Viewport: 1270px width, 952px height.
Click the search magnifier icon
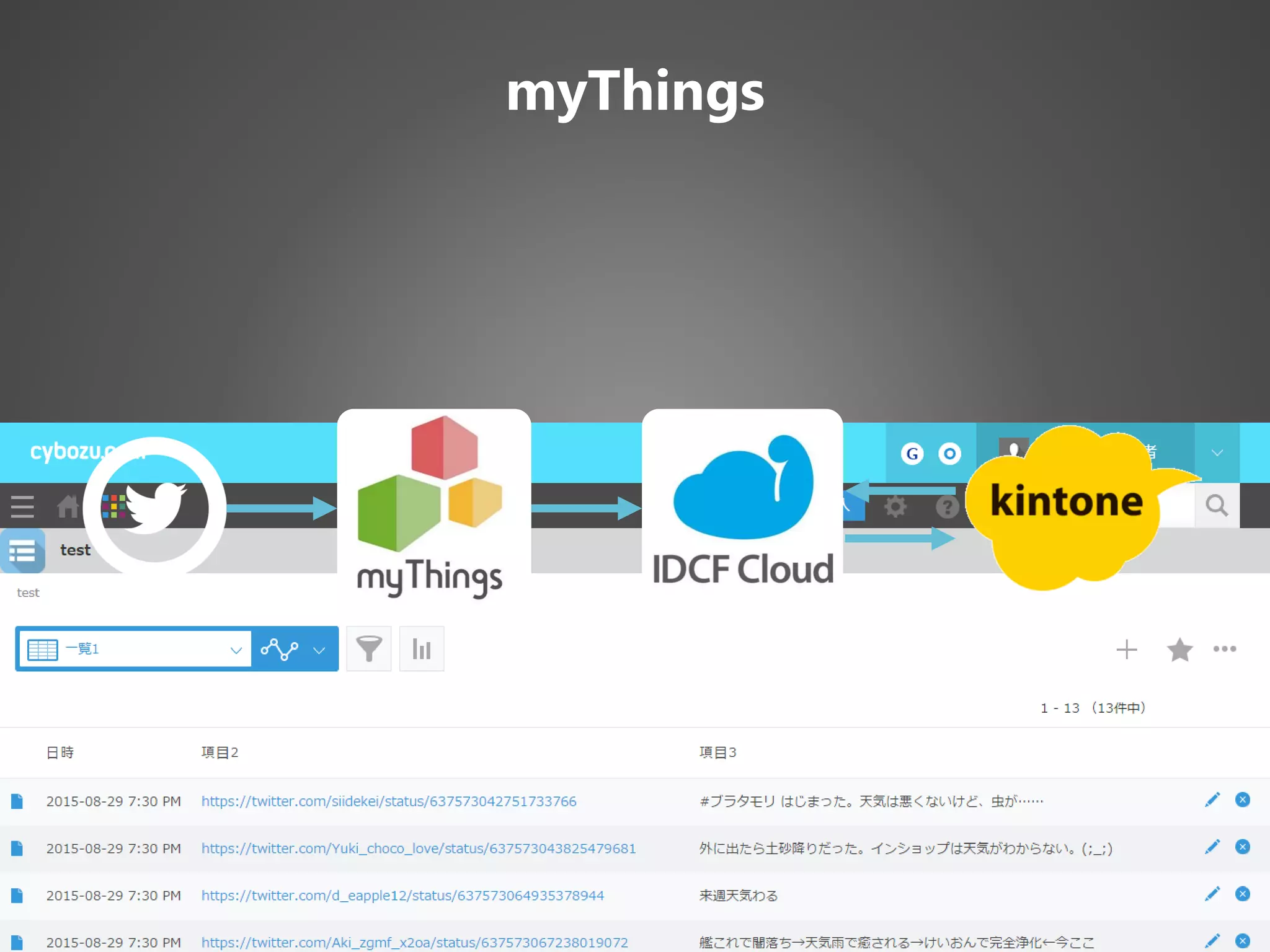(x=1217, y=506)
